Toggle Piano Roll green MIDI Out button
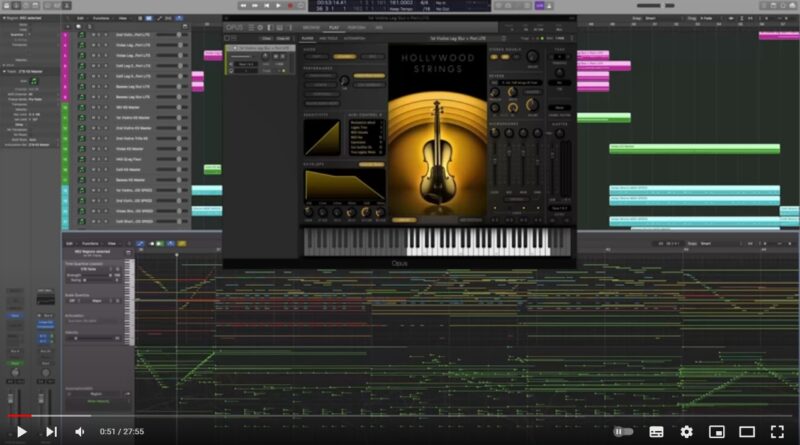Screen dimensions: 800x445 tap(160, 244)
